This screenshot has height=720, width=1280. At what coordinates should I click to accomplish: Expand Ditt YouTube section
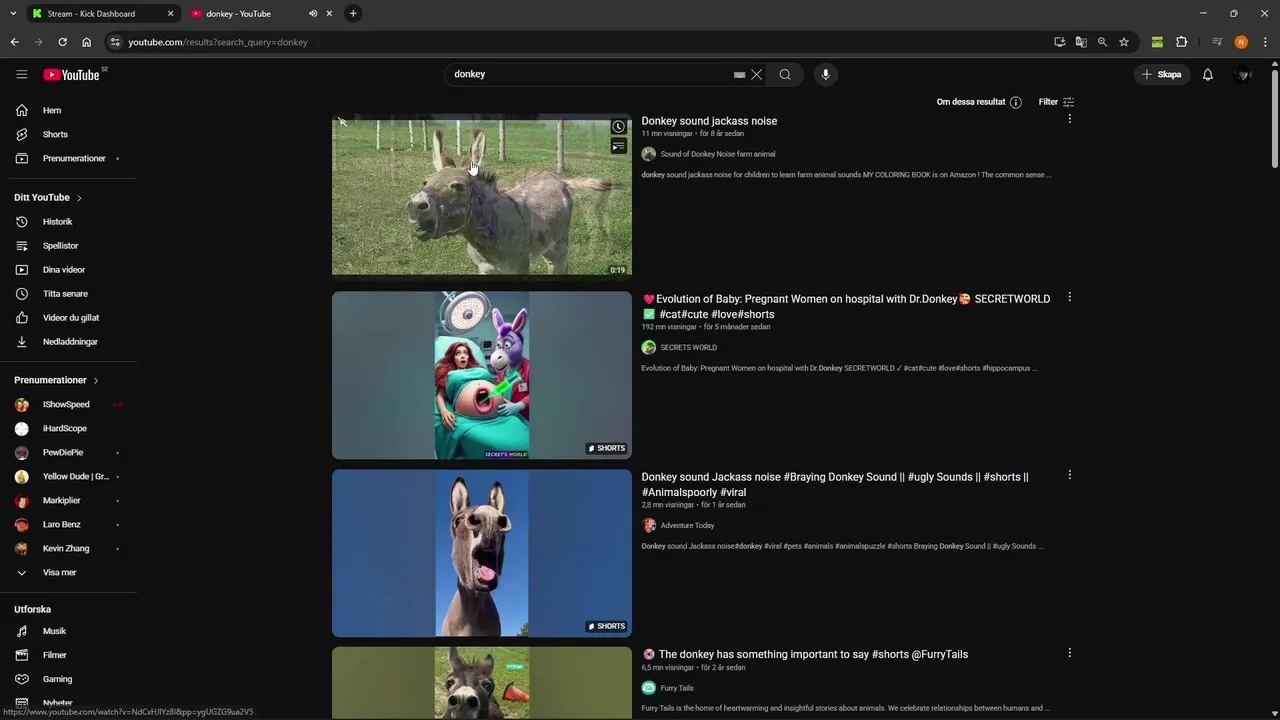point(48,197)
